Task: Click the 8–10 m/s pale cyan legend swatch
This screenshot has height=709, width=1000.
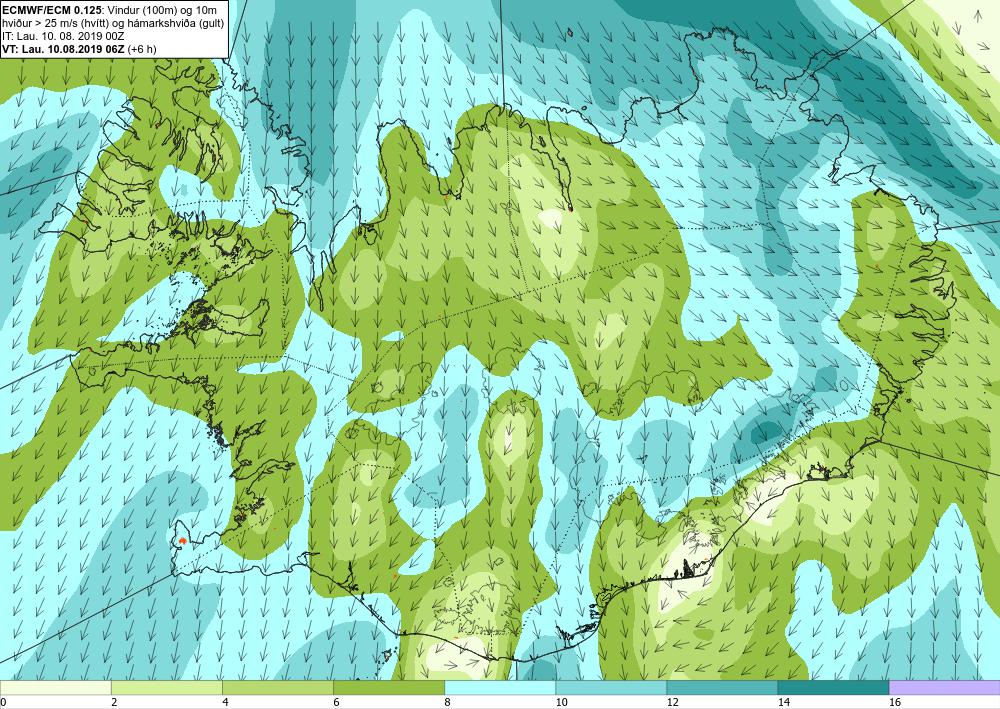Action: tap(500, 687)
